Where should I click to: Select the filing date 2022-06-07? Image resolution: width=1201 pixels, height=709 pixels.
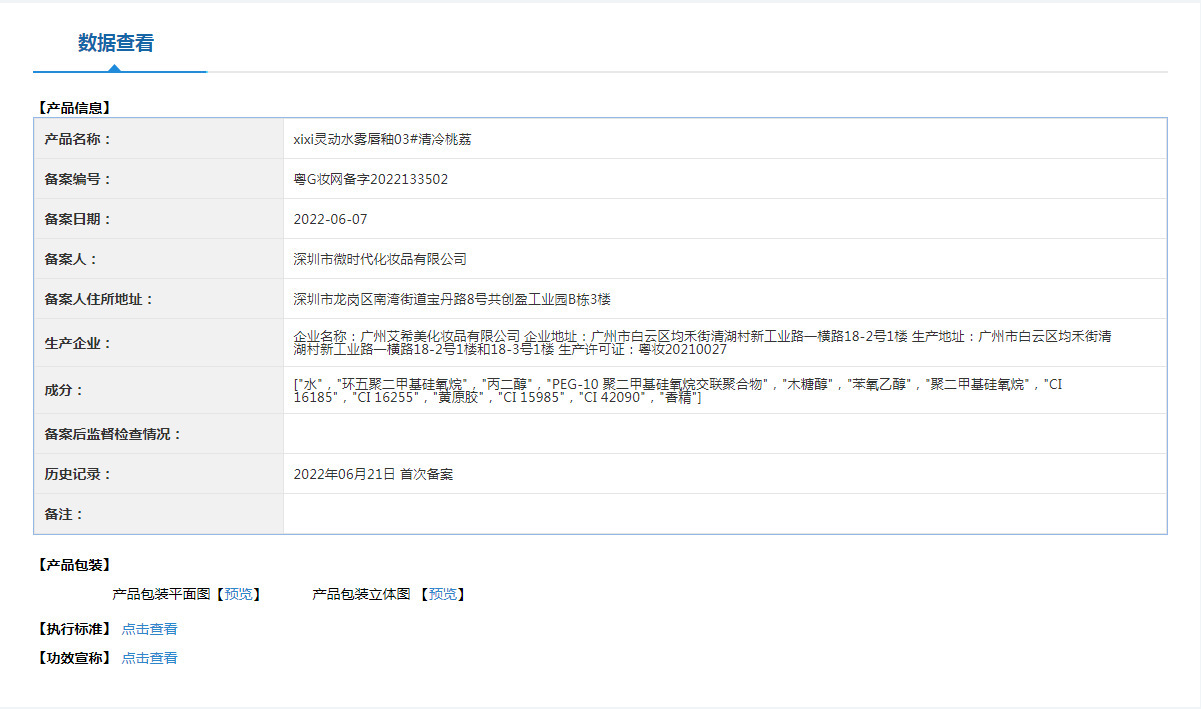click(330, 219)
